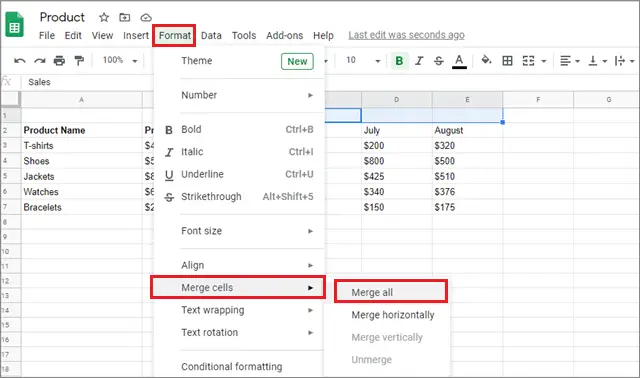Toggle italic in the toolbar

point(419,61)
